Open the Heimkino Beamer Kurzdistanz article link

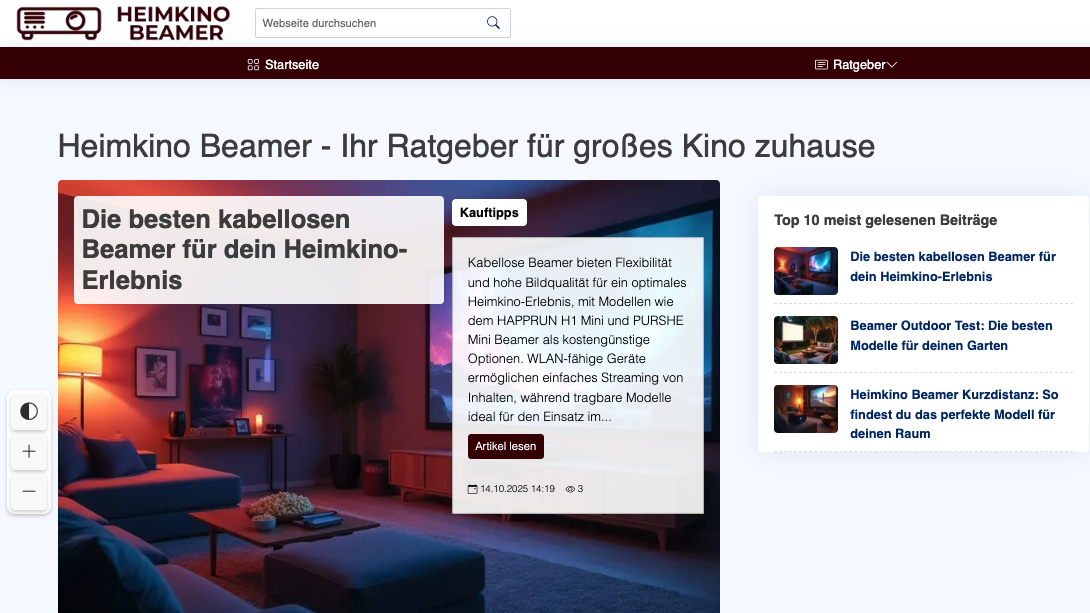952,413
